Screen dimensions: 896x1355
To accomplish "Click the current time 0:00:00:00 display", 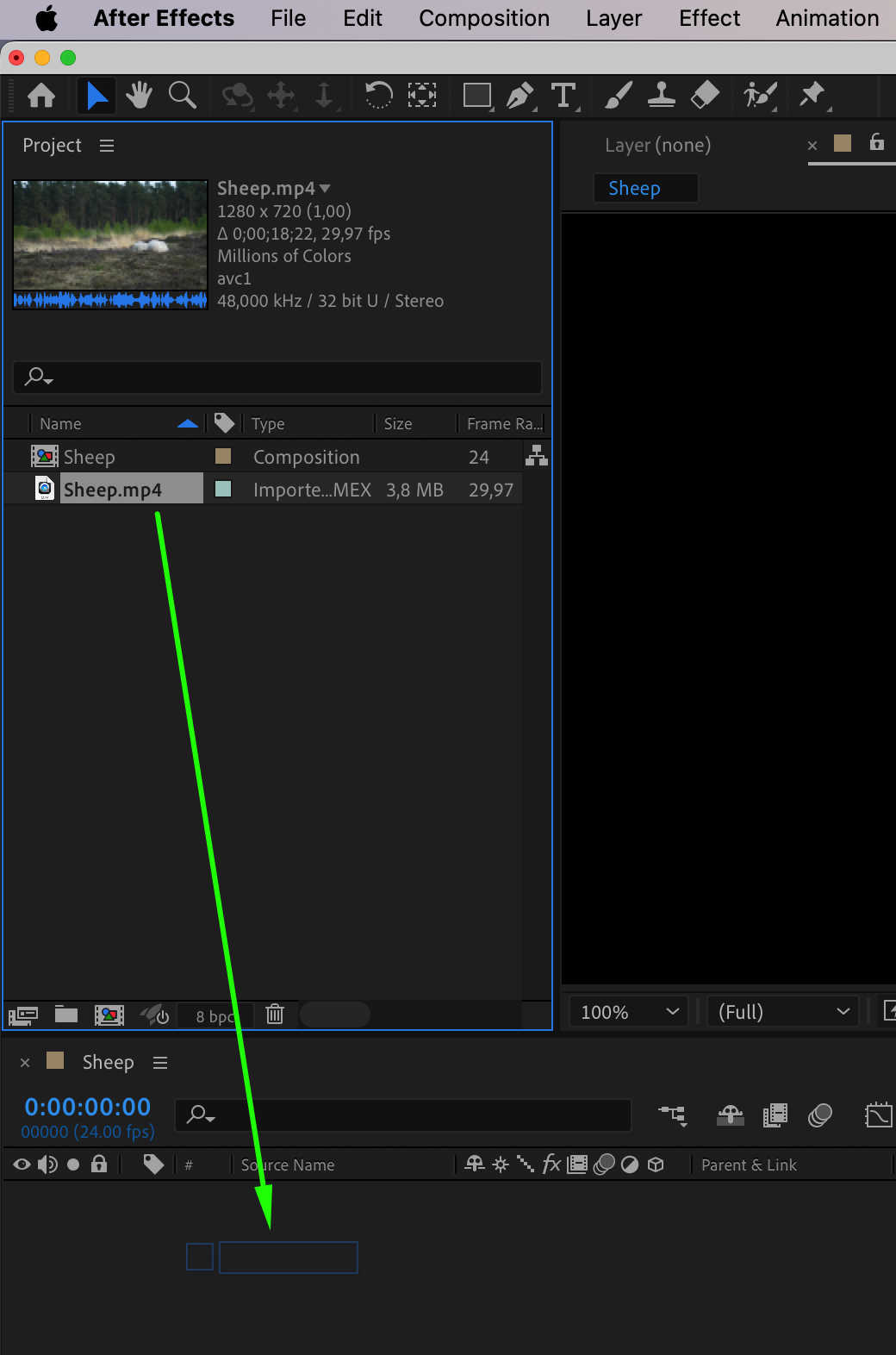I will (88, 1106).
